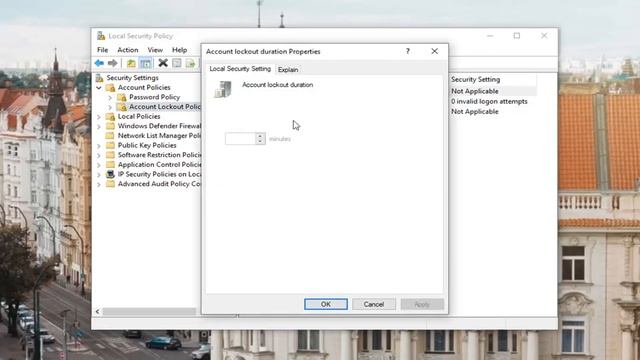This screenshot has width=640, height=360.
Task: Click the minutes input field
Action: coord(240,139)
